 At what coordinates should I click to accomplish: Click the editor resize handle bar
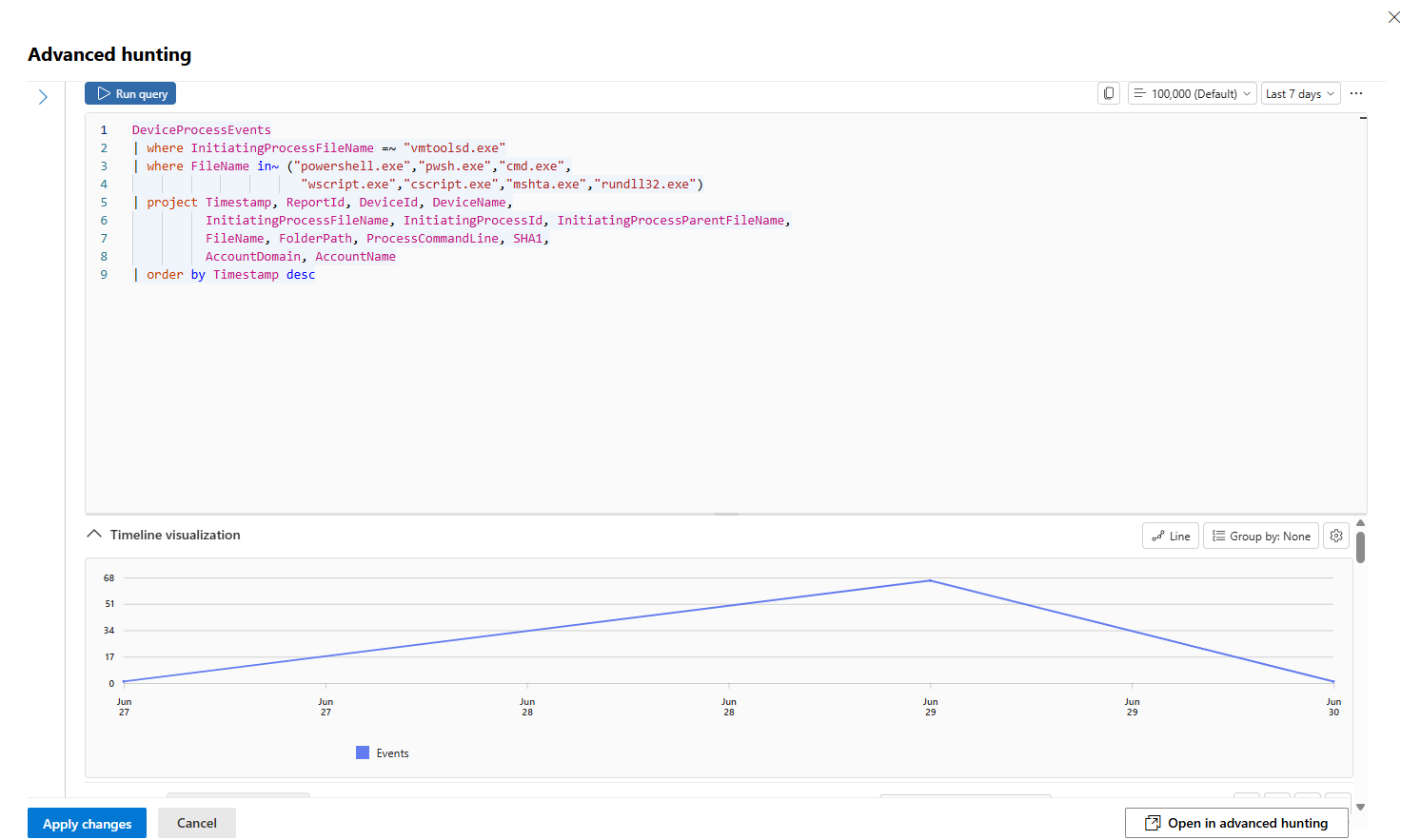[x=726, y=514]
